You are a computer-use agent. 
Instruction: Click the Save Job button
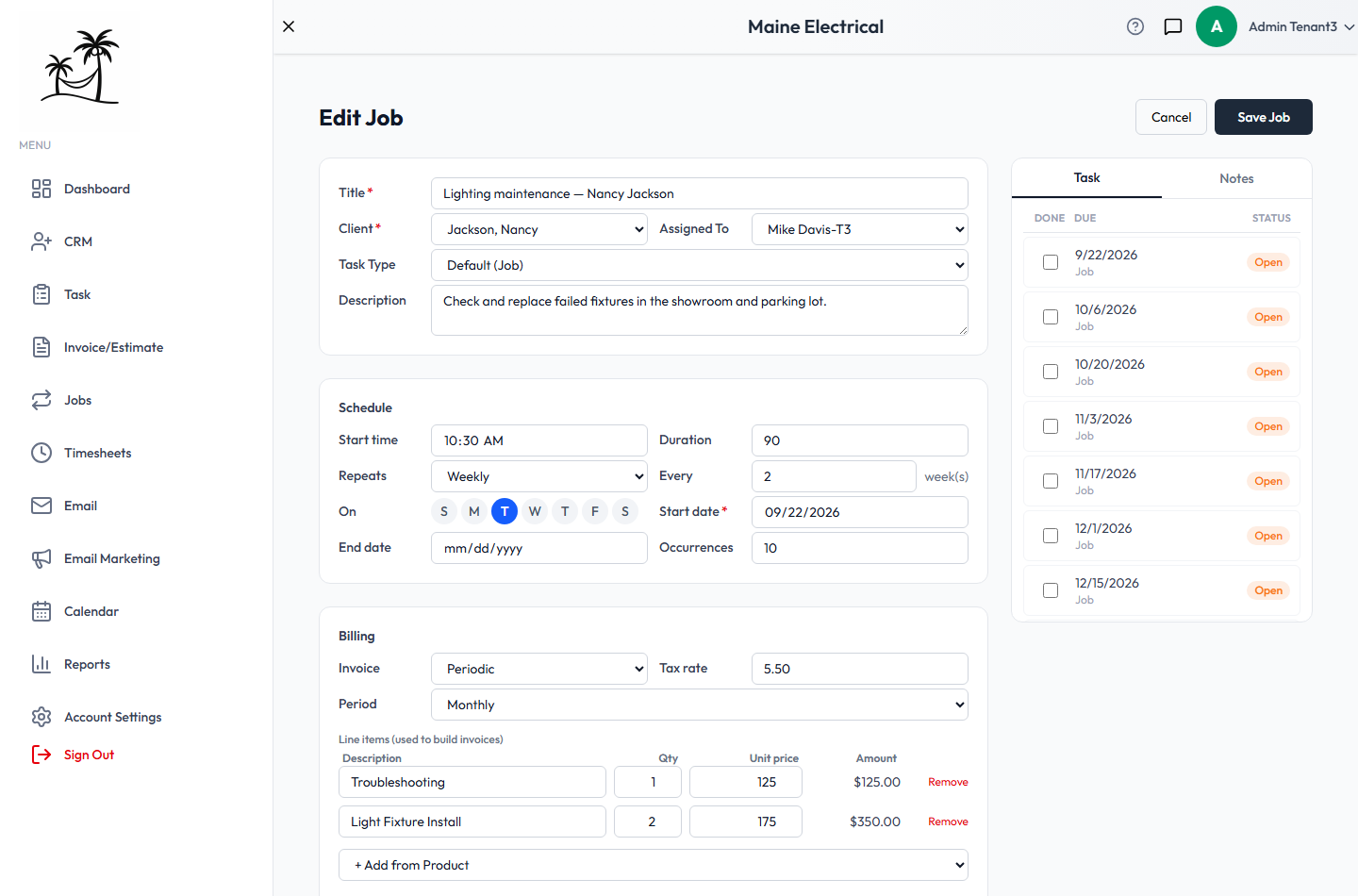tap(1264, 117)
